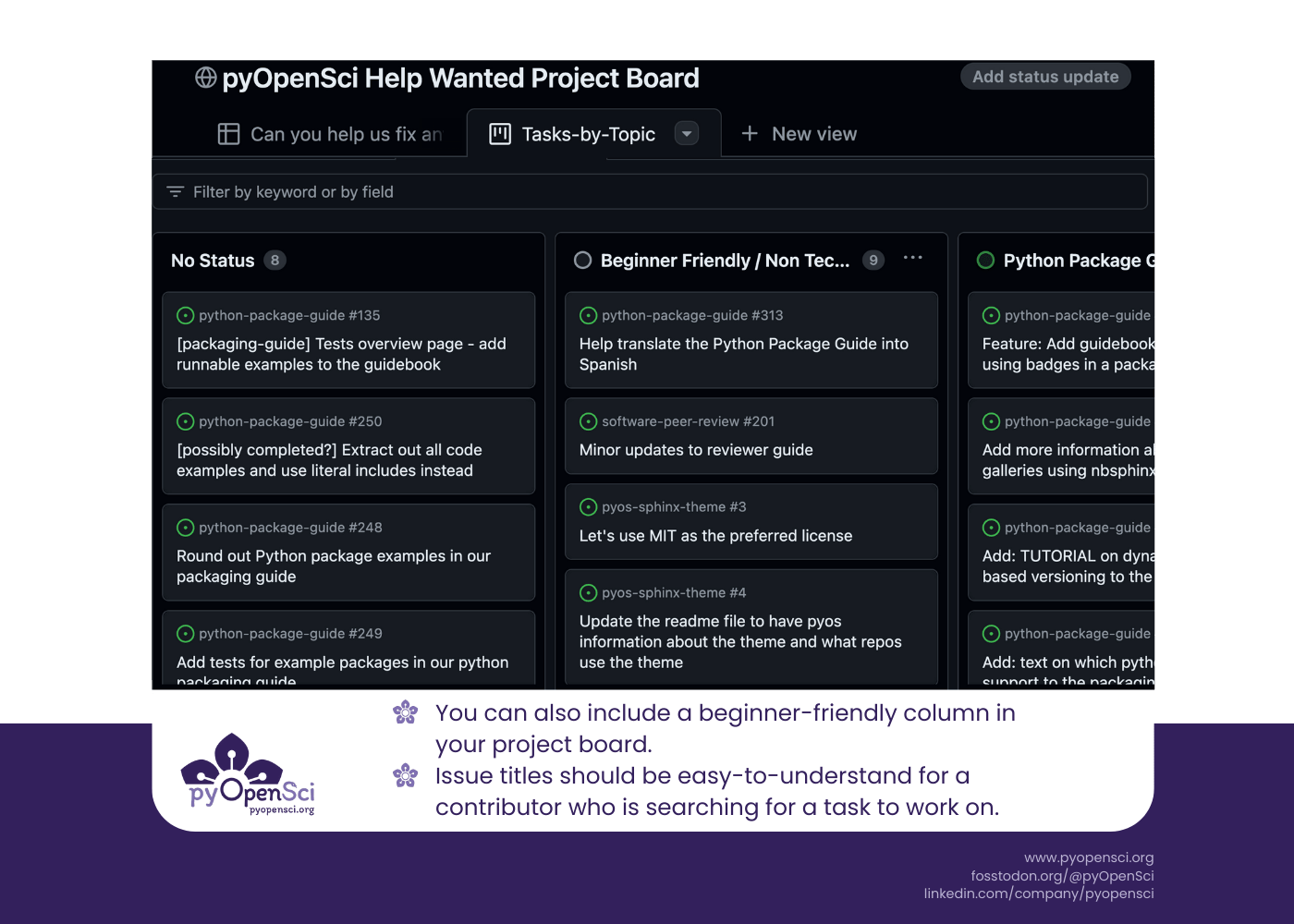Click the pyOpenSci flower logo
Screen dimensions: 1294x924
click(248, 774)
